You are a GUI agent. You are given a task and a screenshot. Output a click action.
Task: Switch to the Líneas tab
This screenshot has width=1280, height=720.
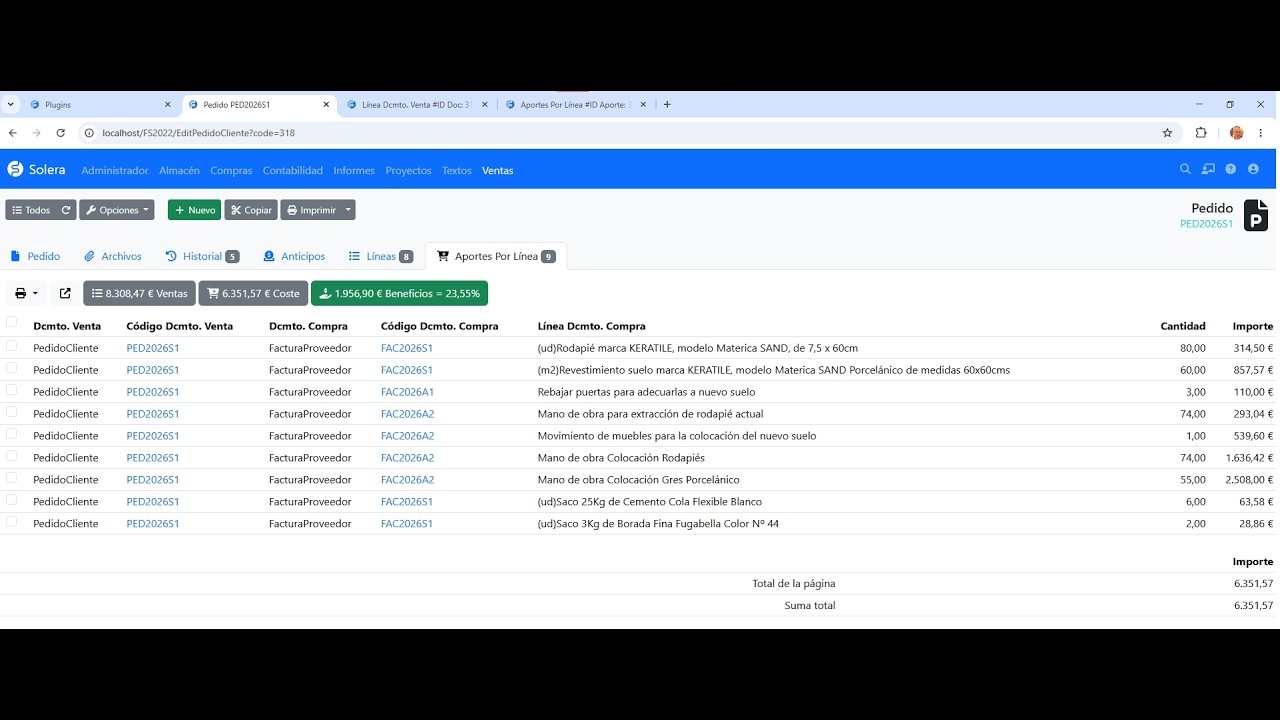pos(380,256)
